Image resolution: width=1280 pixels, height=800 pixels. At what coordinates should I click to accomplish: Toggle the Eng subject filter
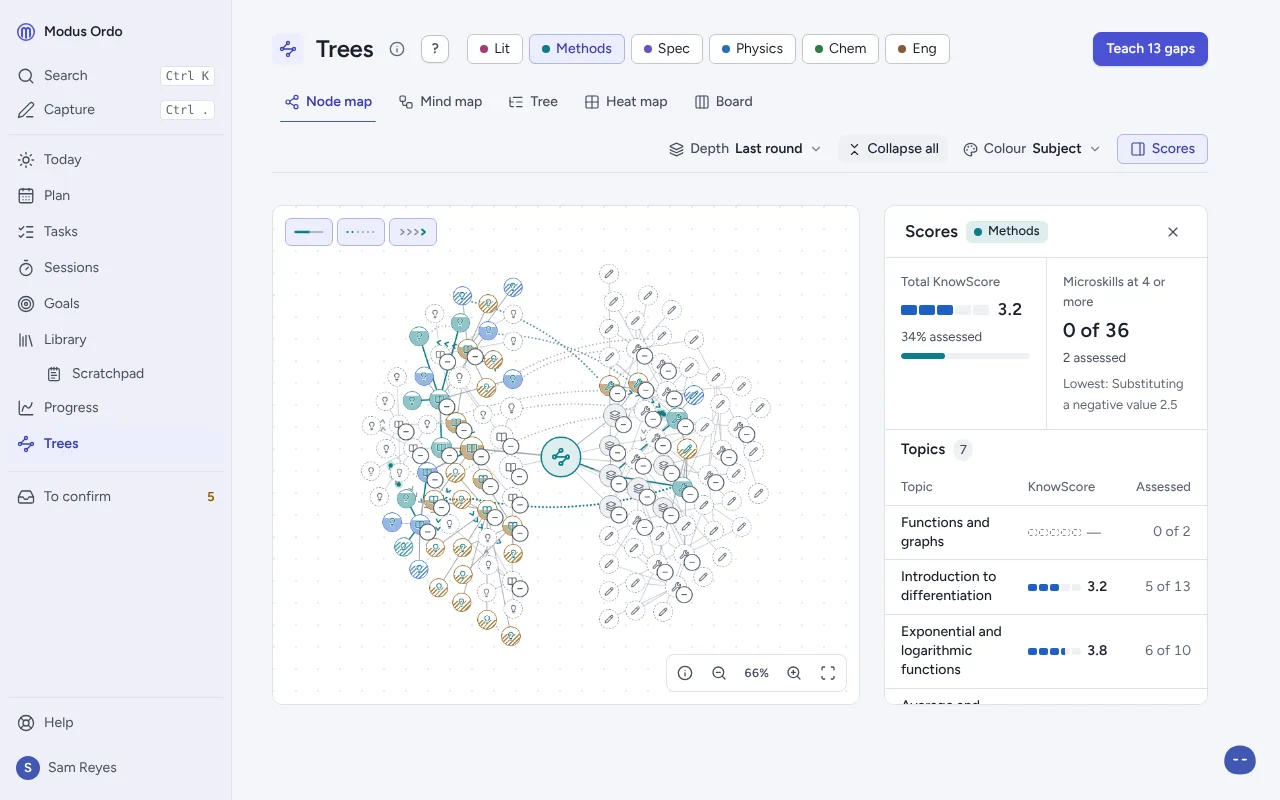pos(917,49)
